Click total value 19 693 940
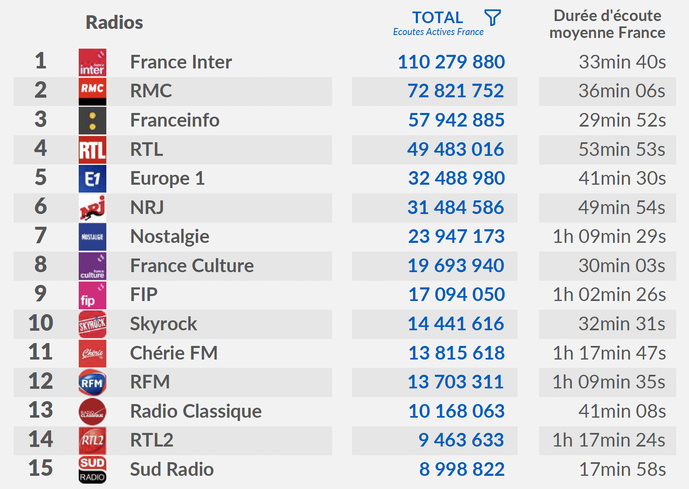Image resolution: width=689 pixels, height=489 pixels. [x=456, y=266]
